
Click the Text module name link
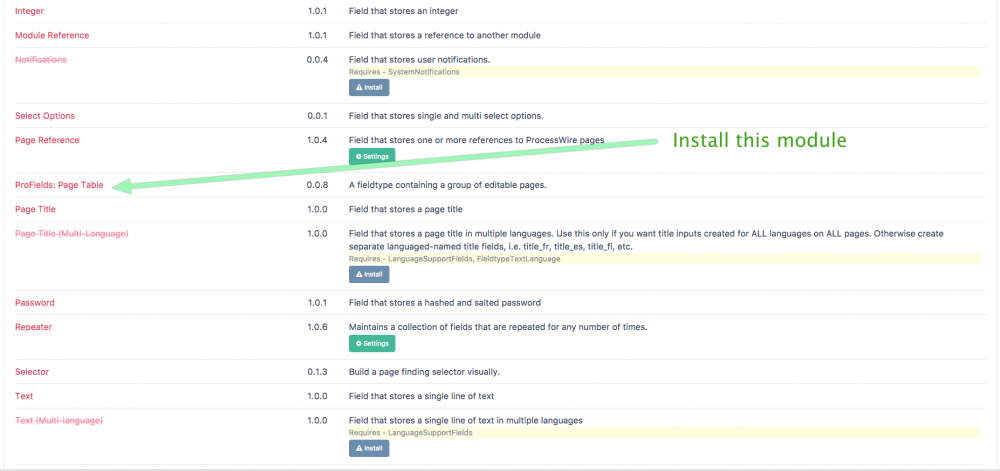pos(24,396)
